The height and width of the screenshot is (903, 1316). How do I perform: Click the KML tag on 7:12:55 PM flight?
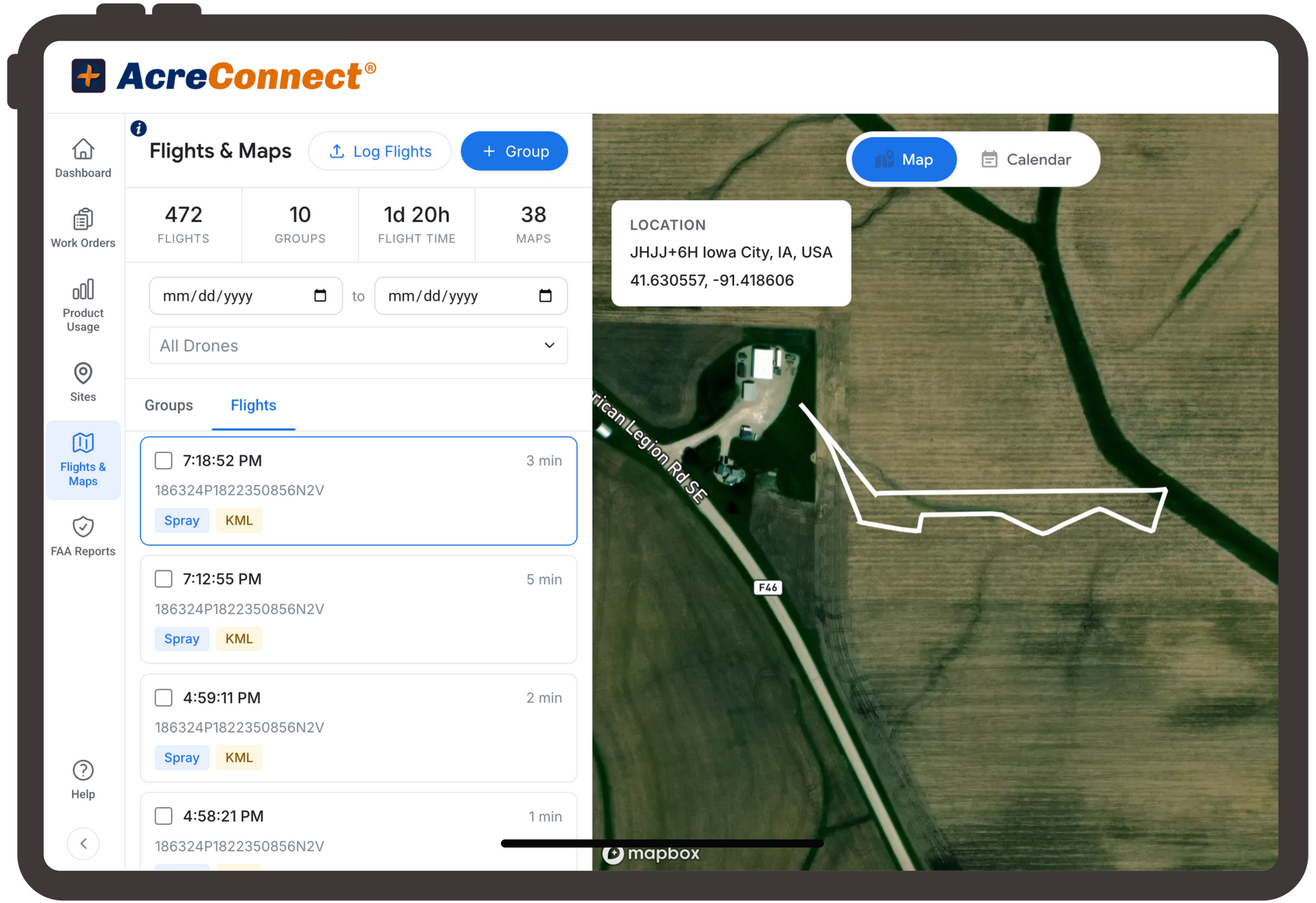pos(239,639)
